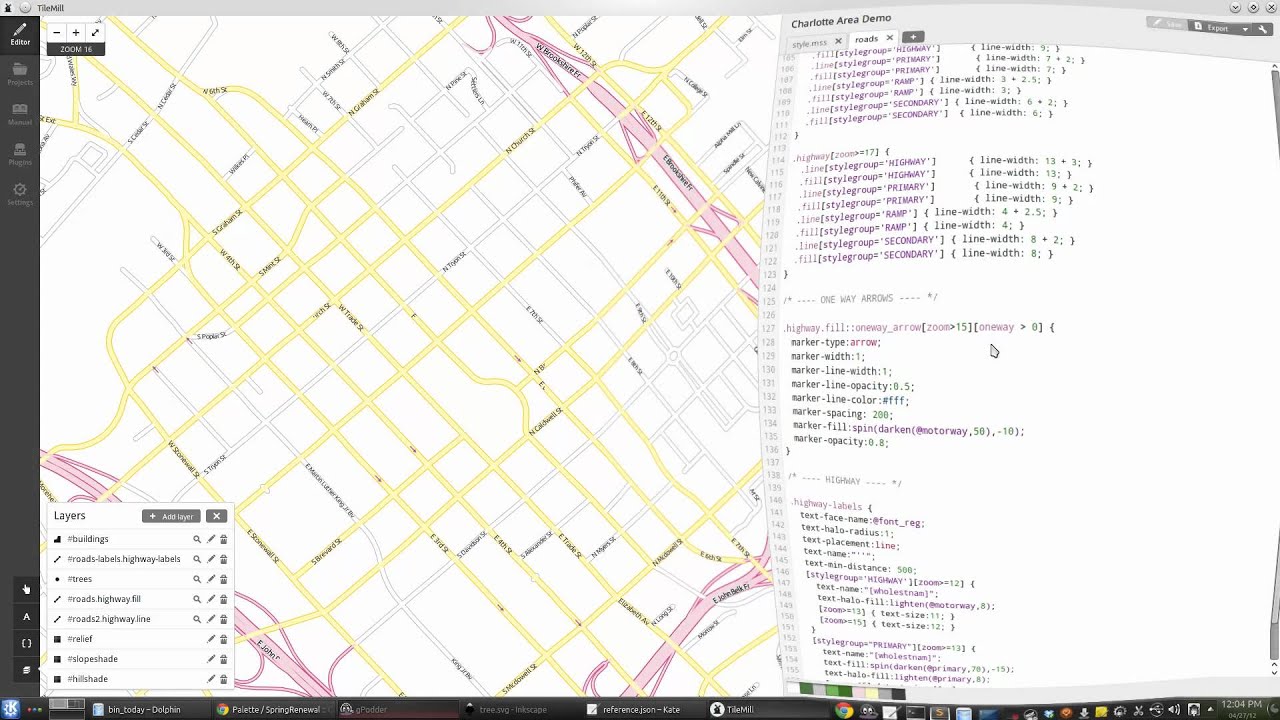
Task: Edit the #roads2.highway.line layer
Action: click(x=211, y=619)
